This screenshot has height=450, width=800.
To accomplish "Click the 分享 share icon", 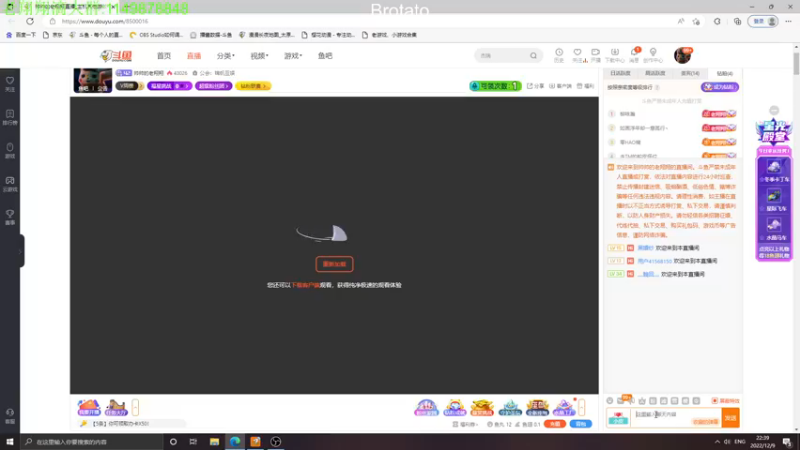I will pyautogui.click(x=536, y=86).
